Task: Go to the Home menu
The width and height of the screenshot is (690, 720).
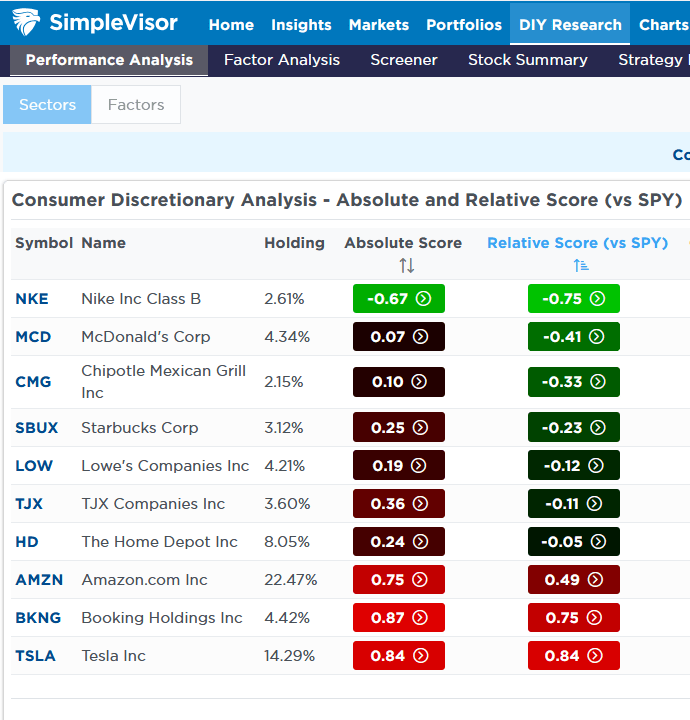Action: point(231,25)
